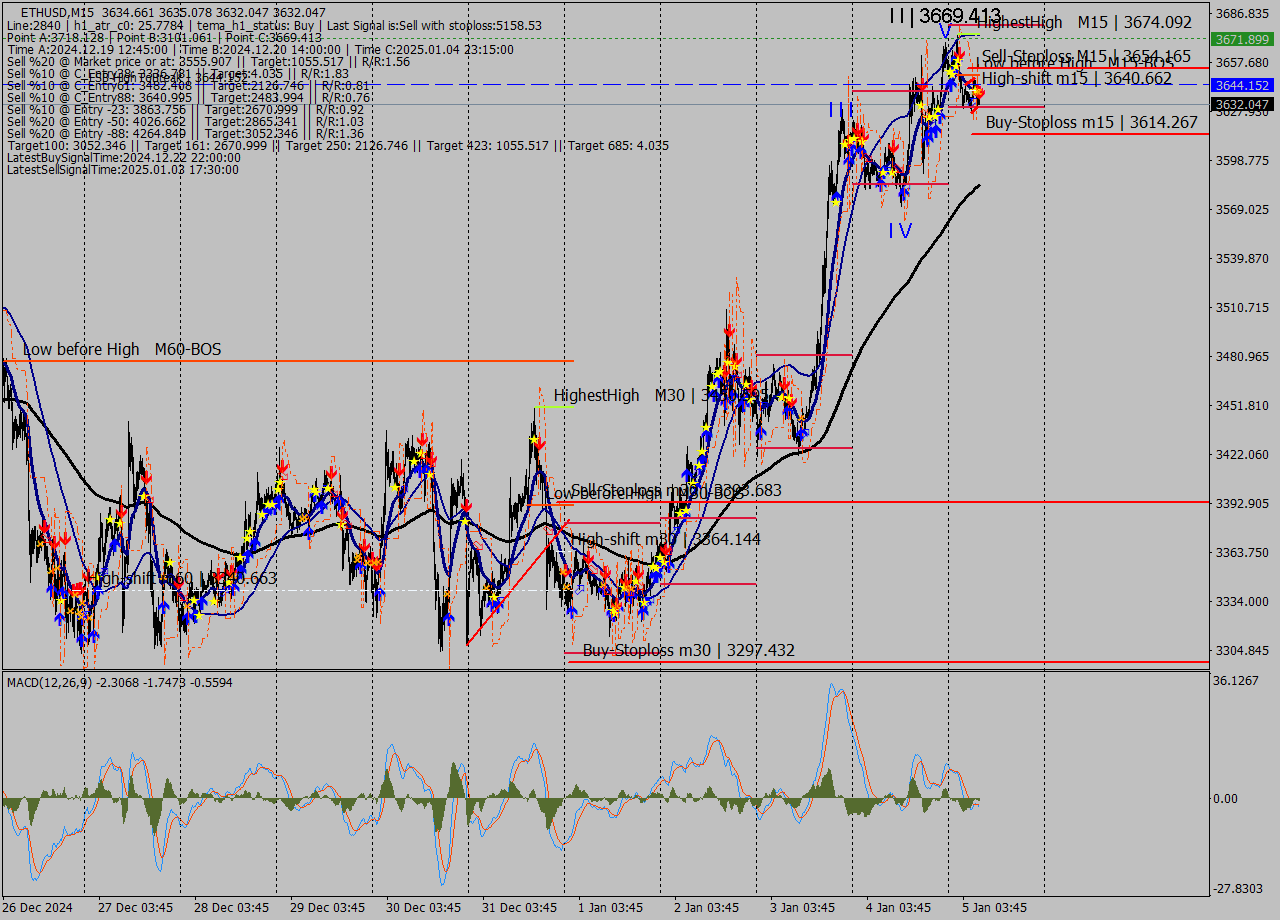The image size is (1280, 920).
Task: Click the blue 'IV' wave label
Action: click(900, 231)
